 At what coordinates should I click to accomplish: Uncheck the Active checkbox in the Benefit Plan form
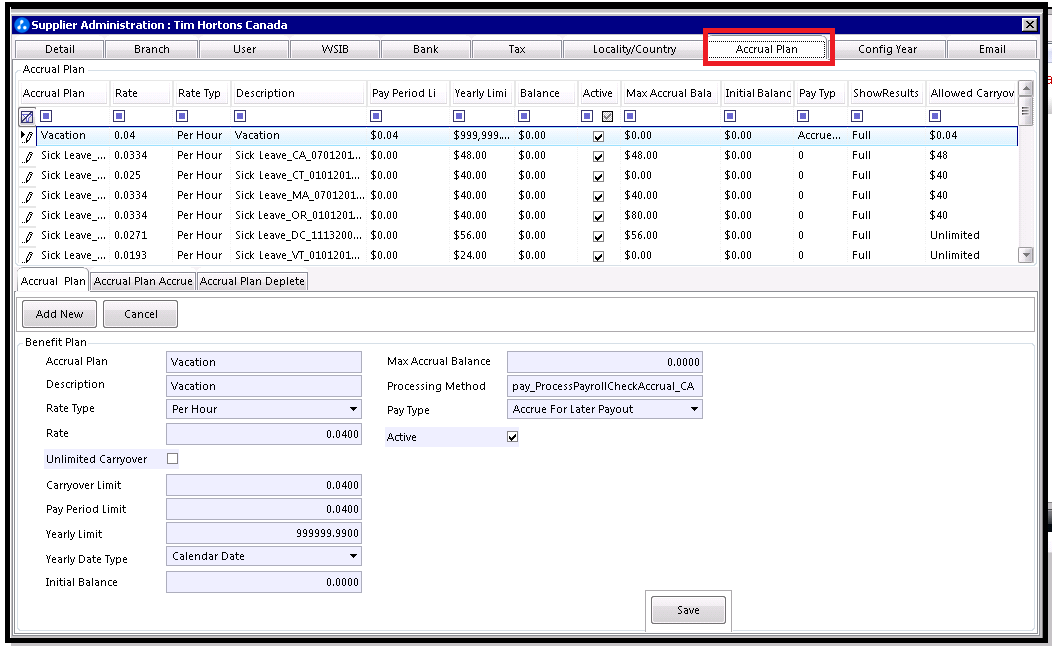[513, 437]
